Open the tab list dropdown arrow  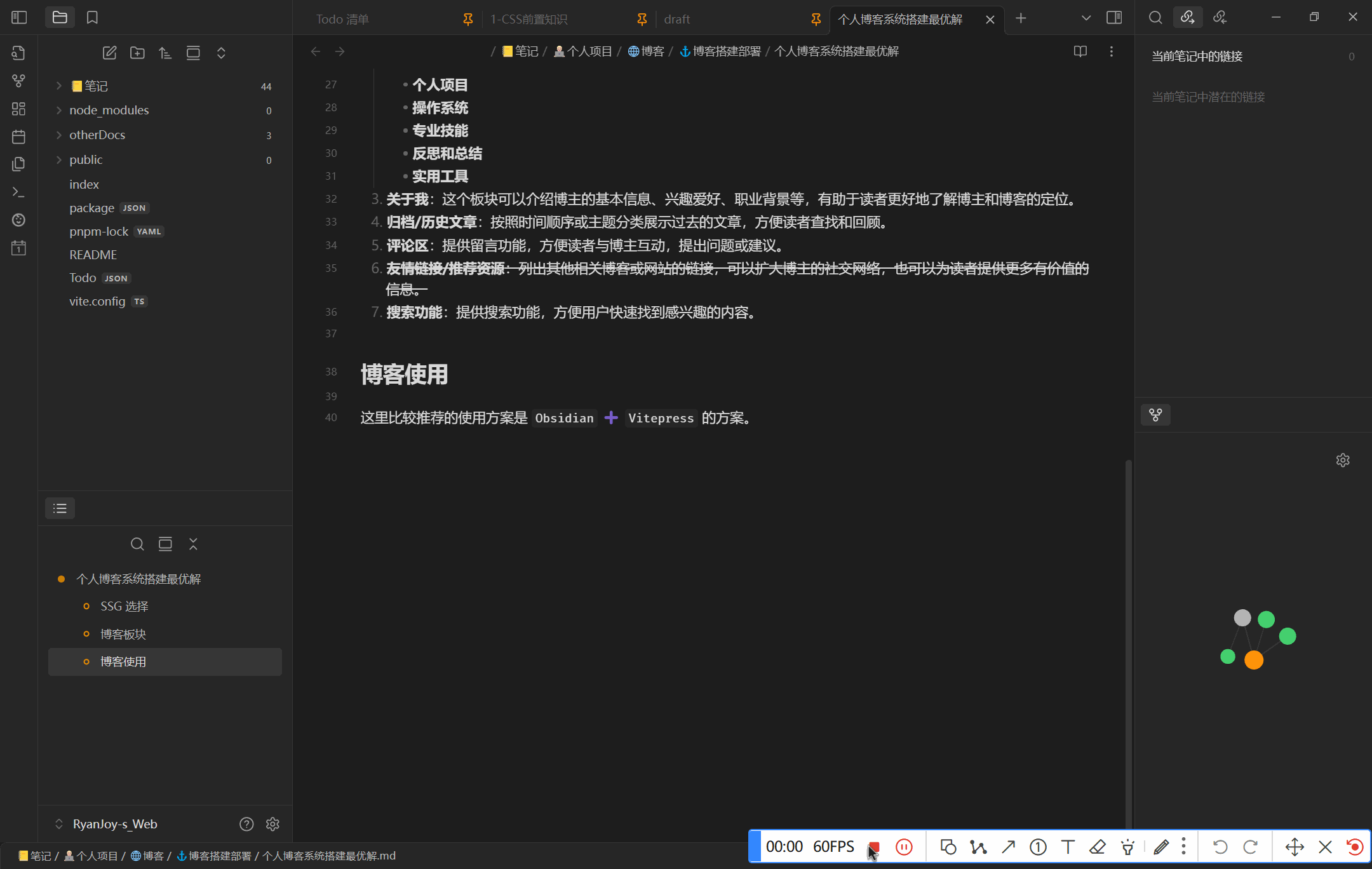(1086, 18)
